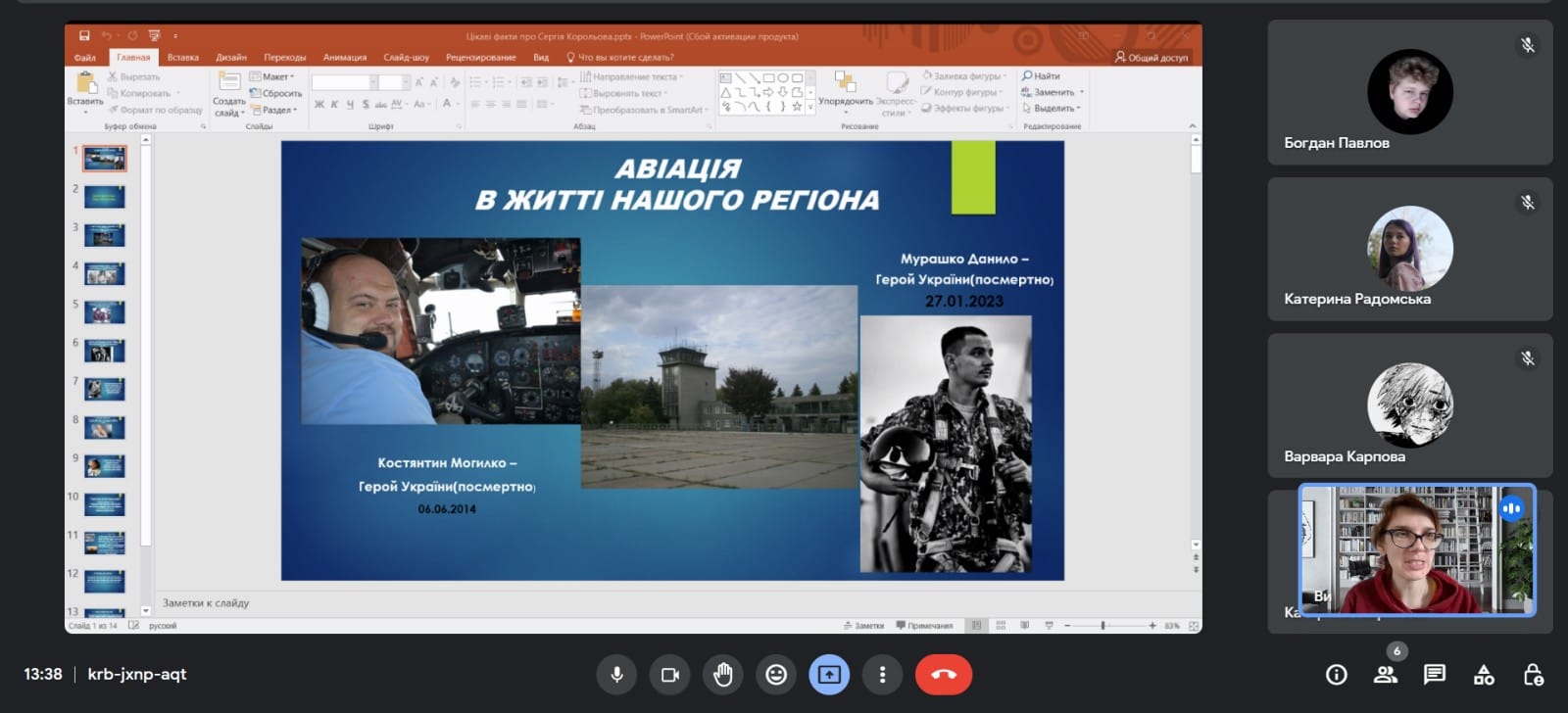Viewport: 1568px width, 713px height.
Task: Open the Дизайн ribbon tab
Action: (x=231, y=58)
